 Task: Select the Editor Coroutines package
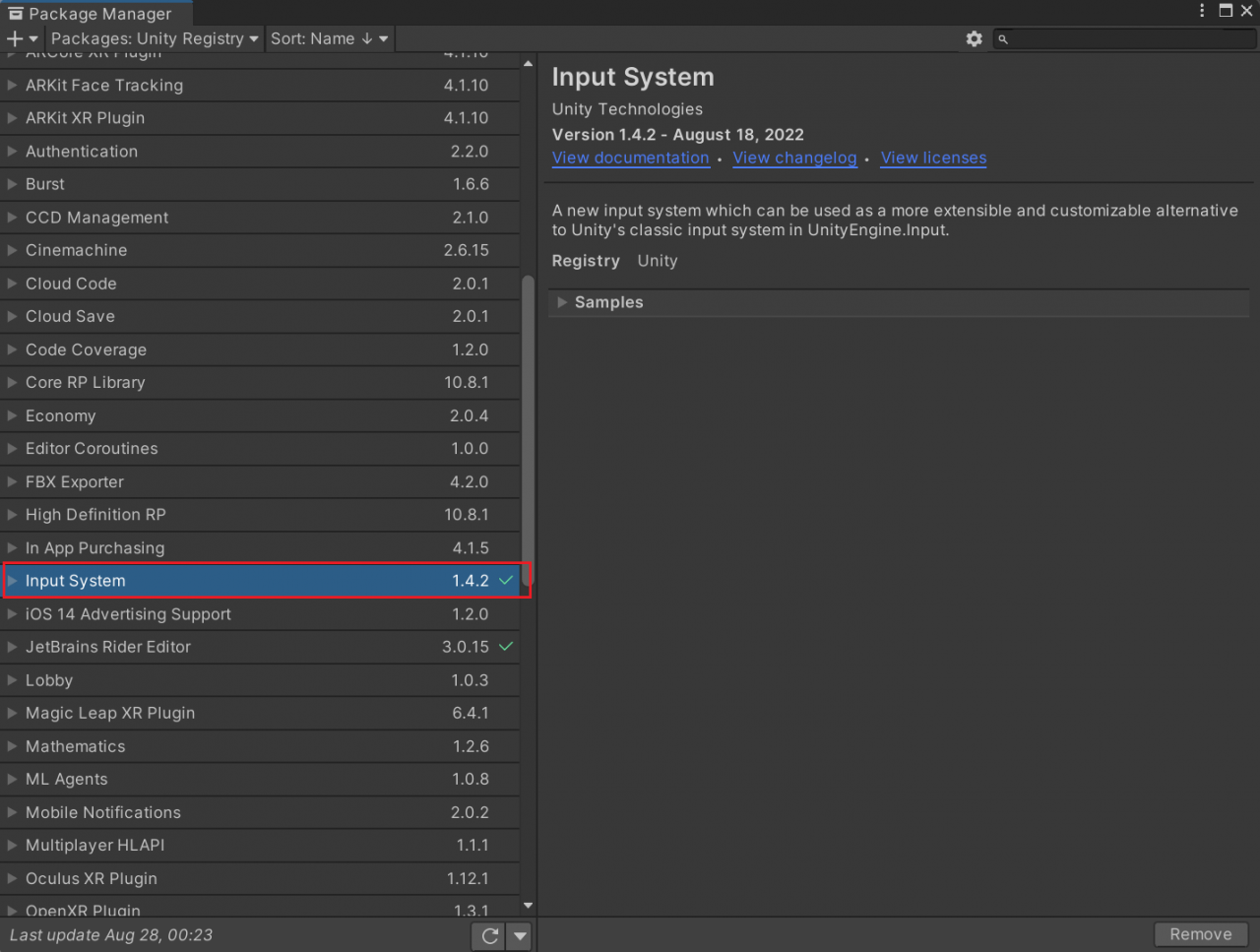[260, 448]
